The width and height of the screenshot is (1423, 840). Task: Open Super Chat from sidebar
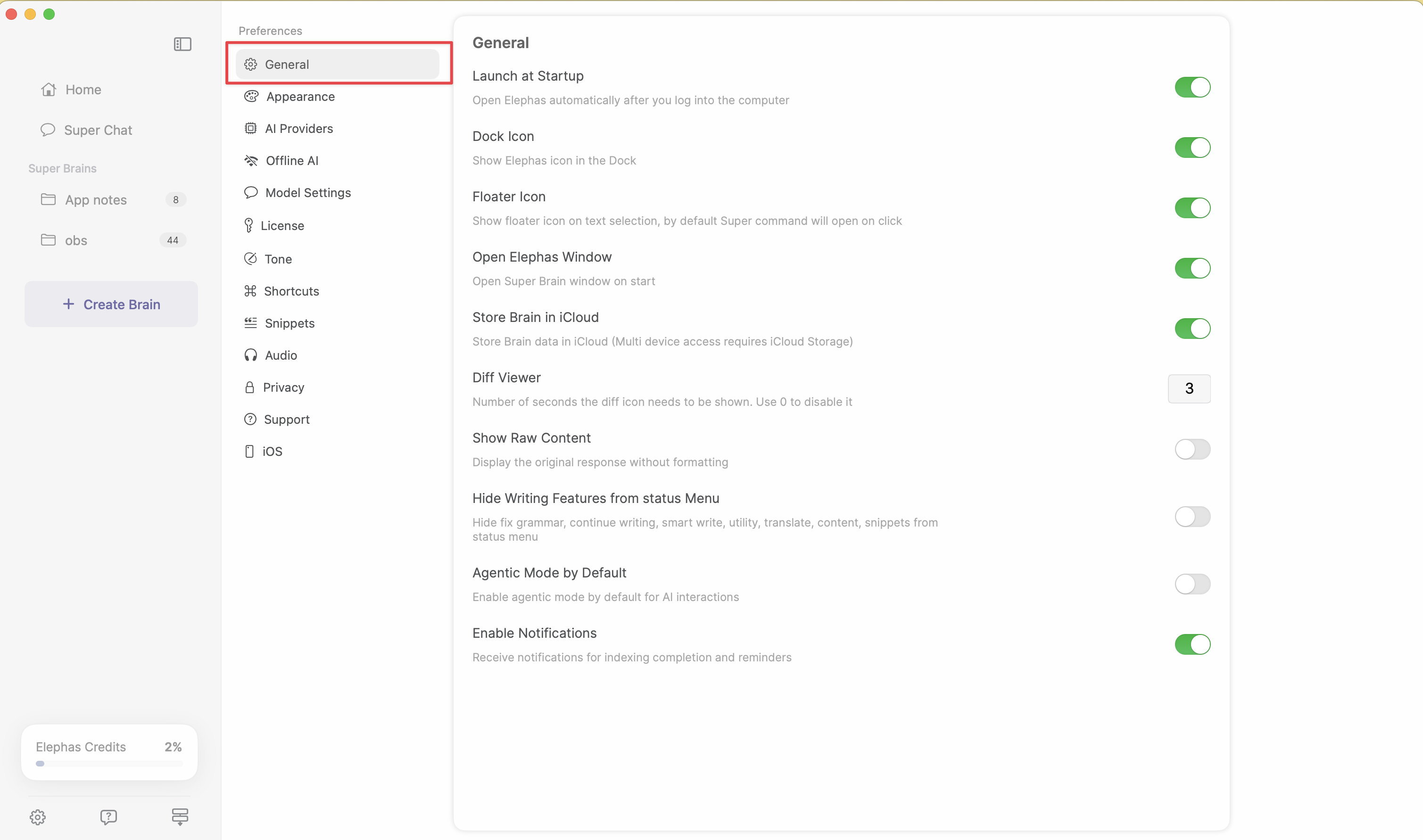(x=111, y=130)
